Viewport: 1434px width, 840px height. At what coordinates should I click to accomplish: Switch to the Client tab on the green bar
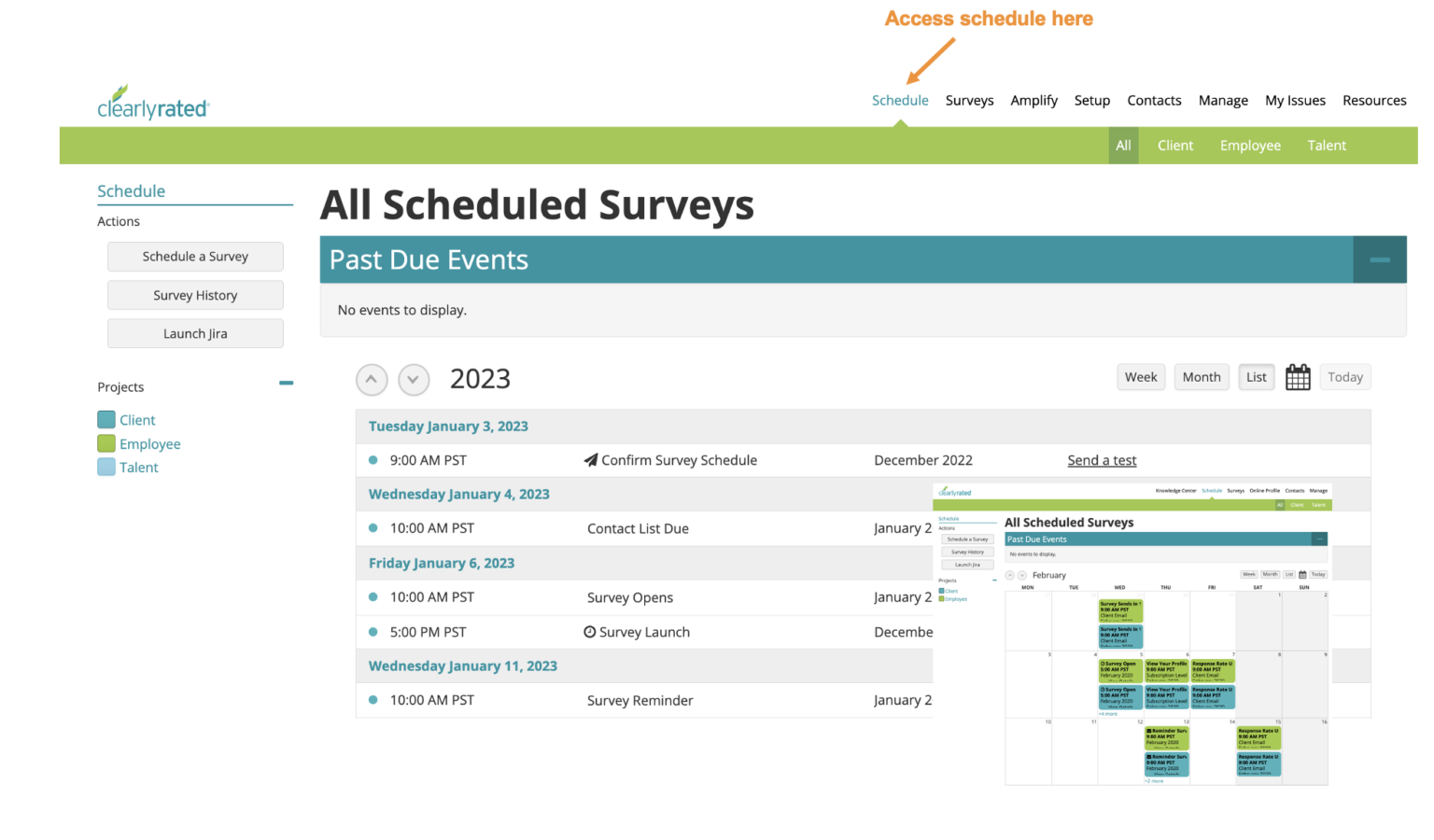[x=1175, y=145]
